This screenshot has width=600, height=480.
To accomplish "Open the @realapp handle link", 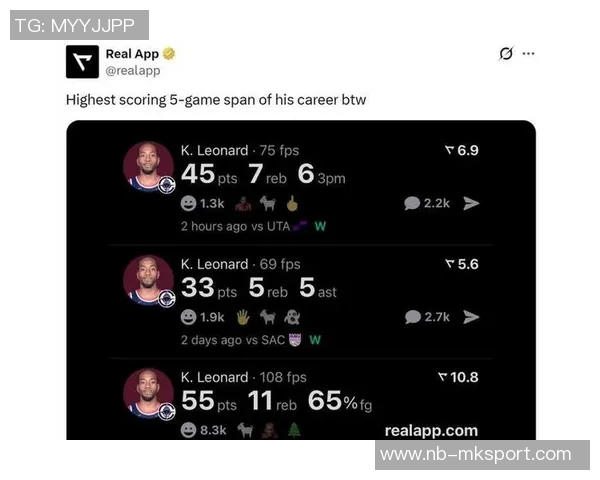I will point(133,71).
